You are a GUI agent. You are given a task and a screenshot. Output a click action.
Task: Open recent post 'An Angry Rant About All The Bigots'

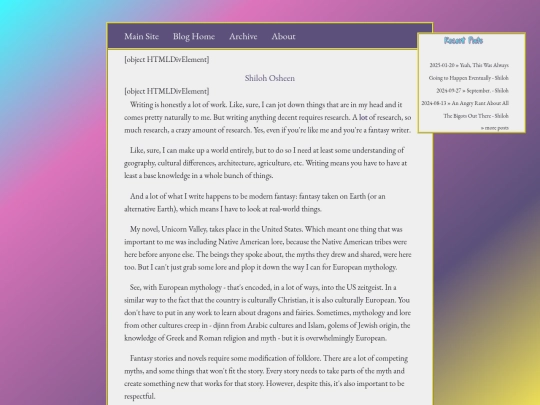pyautogui.click(x=465, y=109)
